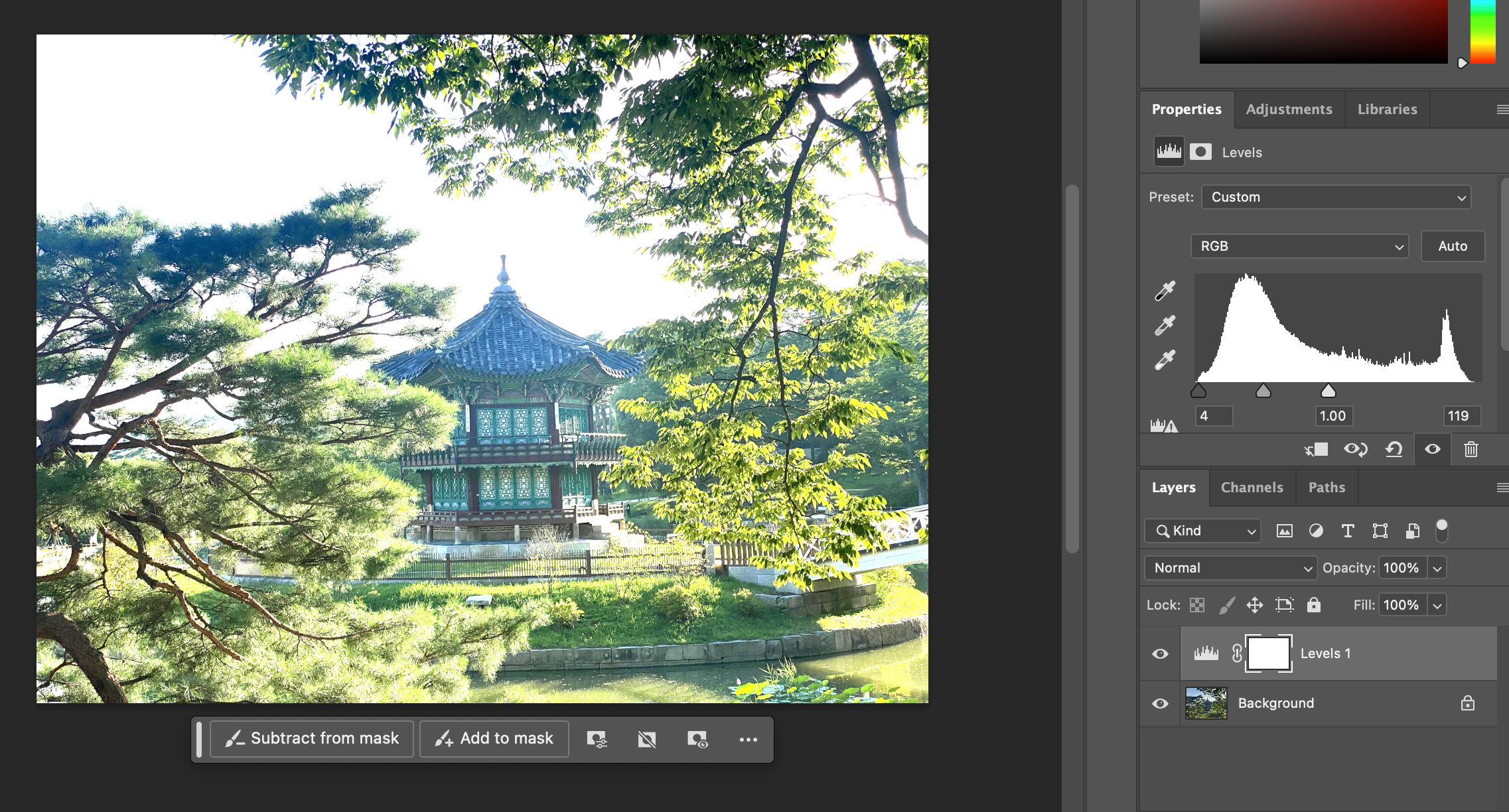Open the contextual bar more options
This screenshot has width=1509, height=812.
[748, 739]
